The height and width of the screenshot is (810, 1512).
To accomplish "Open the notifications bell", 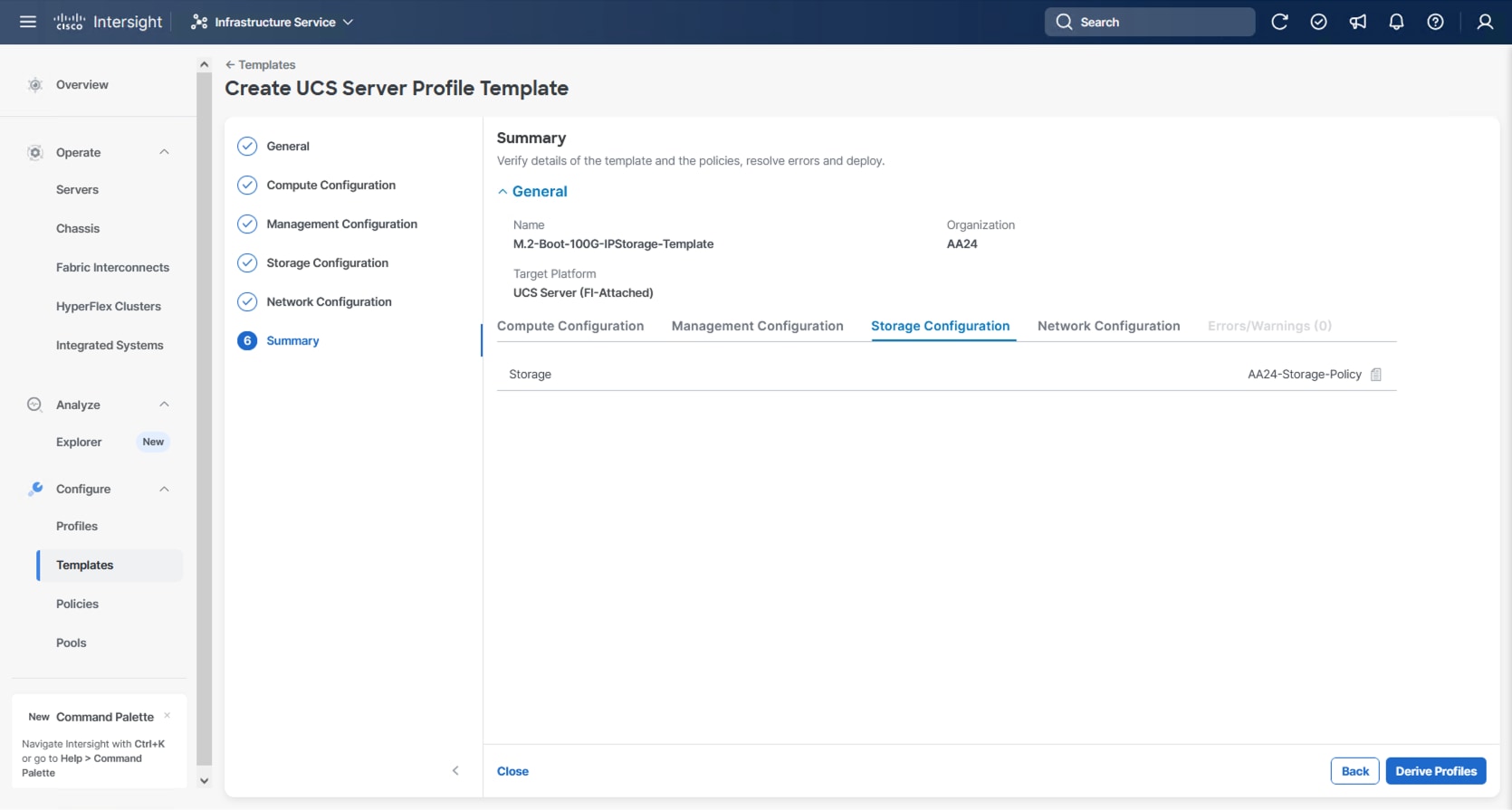I will point(1396,22).
